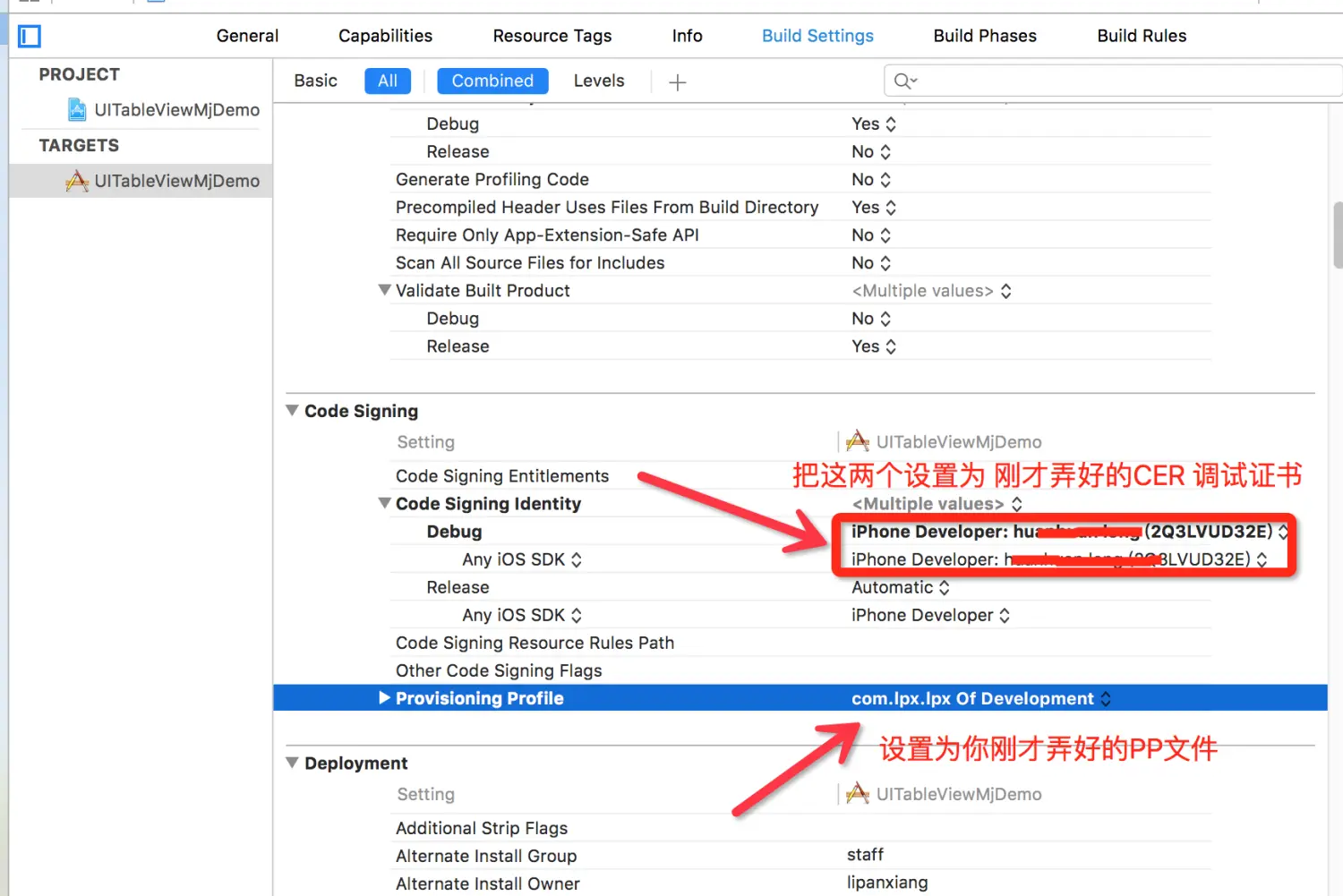Add a build setting with the plus icon
This screenshot has width=1343, height=896.
pyautogui.click(x=678, y=82)
